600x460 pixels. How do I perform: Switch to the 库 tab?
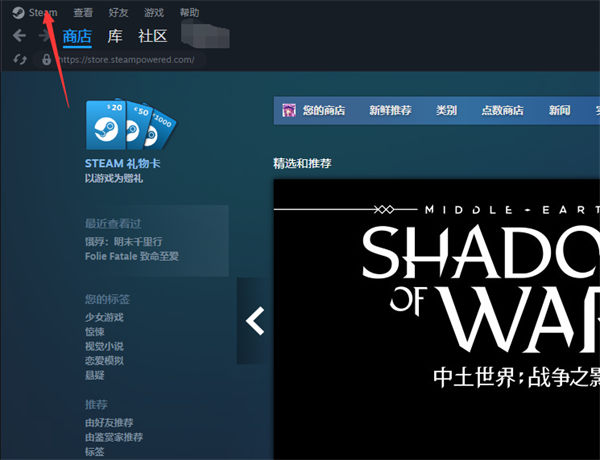click(114, 36)
